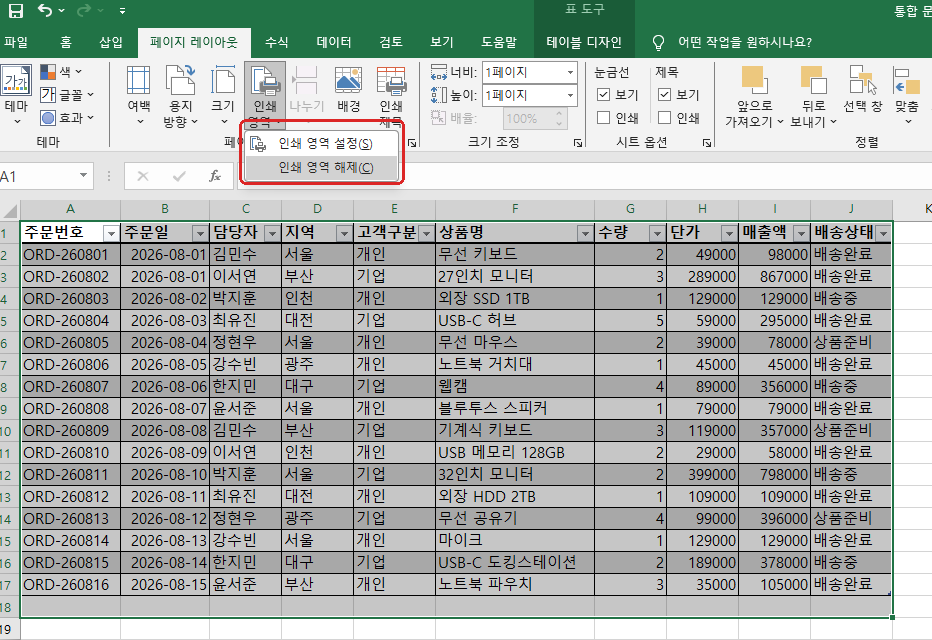Image resolution: width=932 pixels, height=640 pixels.
Task: Click the Select All corner triangle
Action: click(x=10, y=210)
